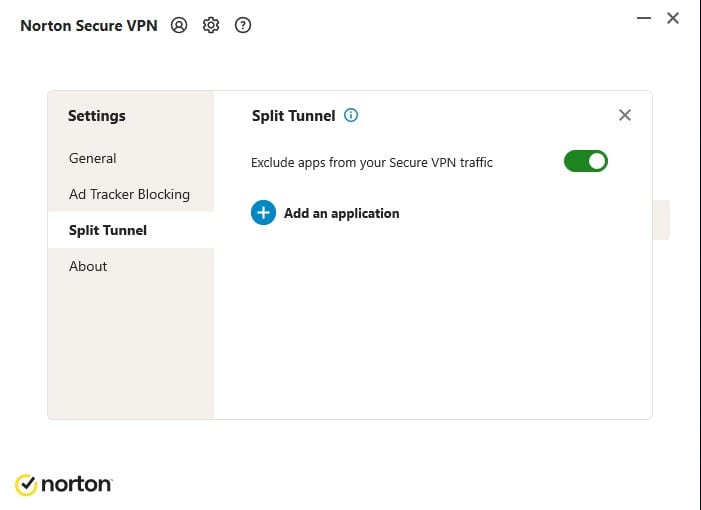
Task: Click the norton wordmark text
Action: pos(77,485)
